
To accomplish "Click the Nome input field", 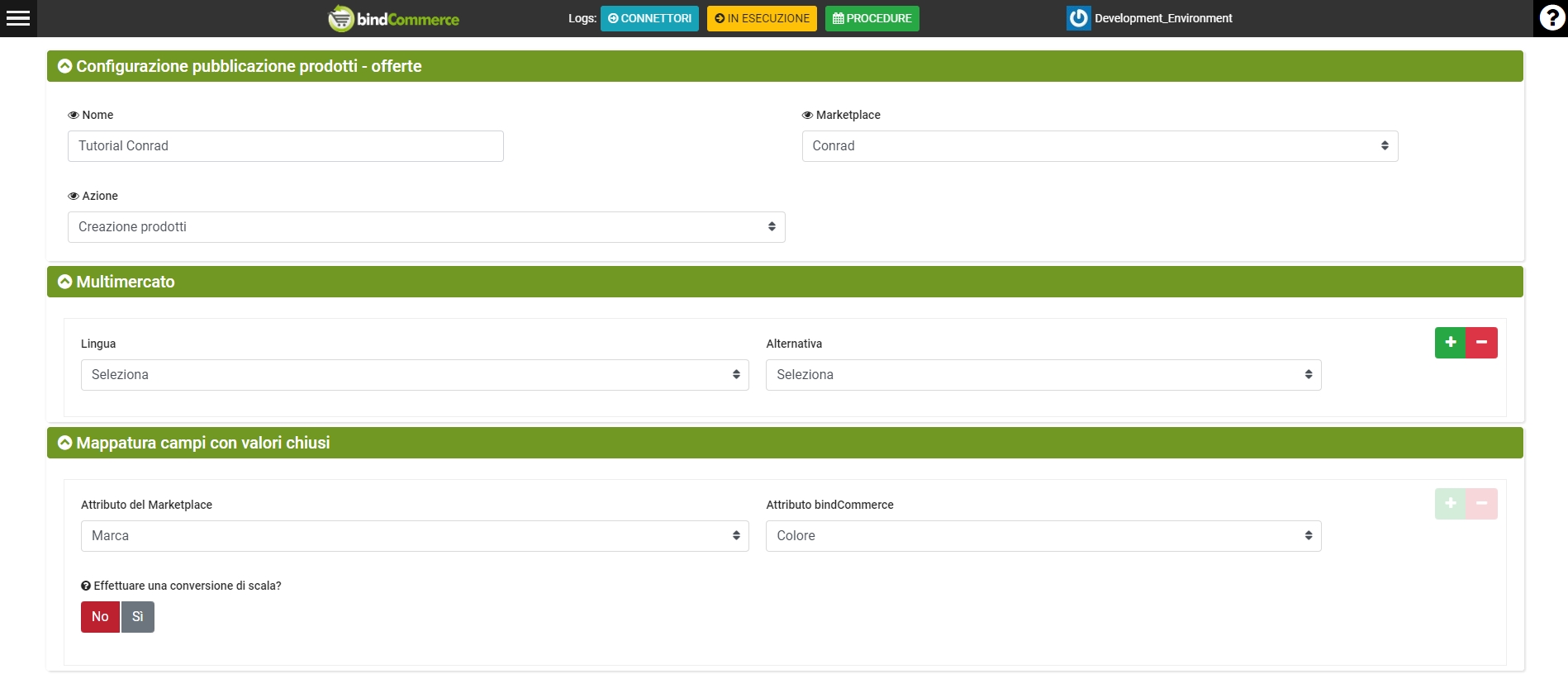I will click(285, 146).
